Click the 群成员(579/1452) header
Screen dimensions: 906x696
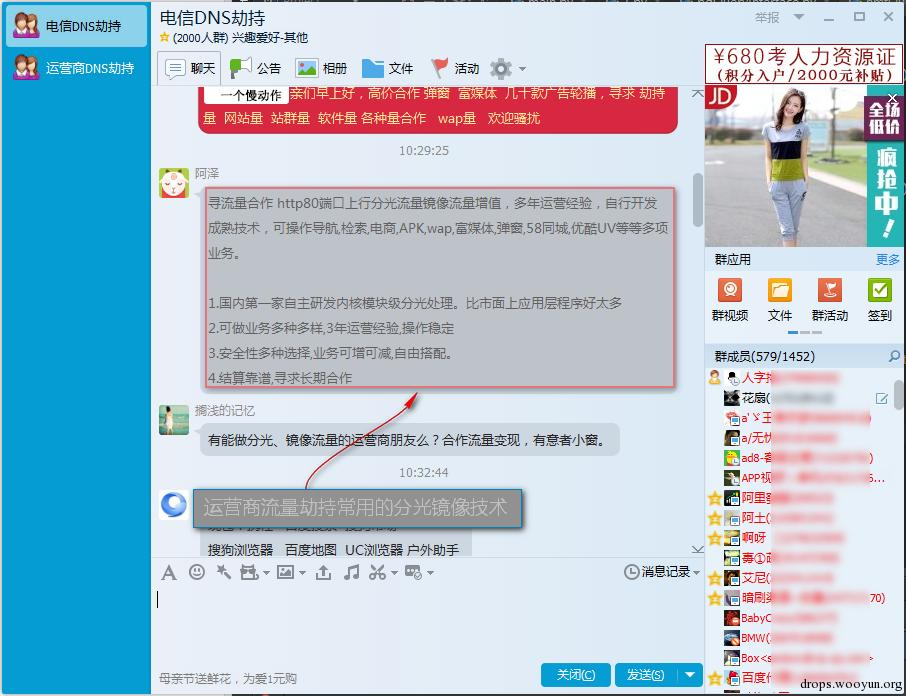click(x=764, y=356)
